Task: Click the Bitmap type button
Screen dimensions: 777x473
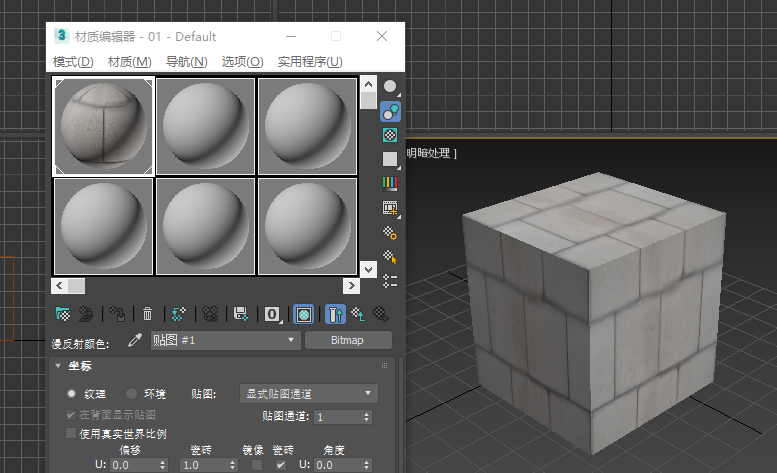Action: pos(348,340)
